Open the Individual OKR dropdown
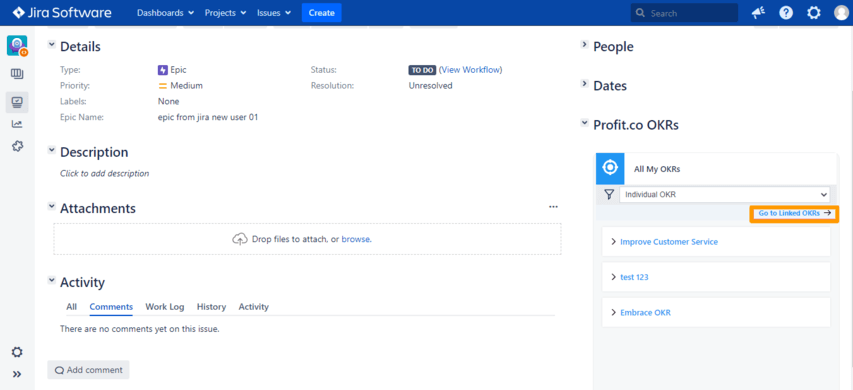This screenshot has width=853, height=390. tap(724, 194)
